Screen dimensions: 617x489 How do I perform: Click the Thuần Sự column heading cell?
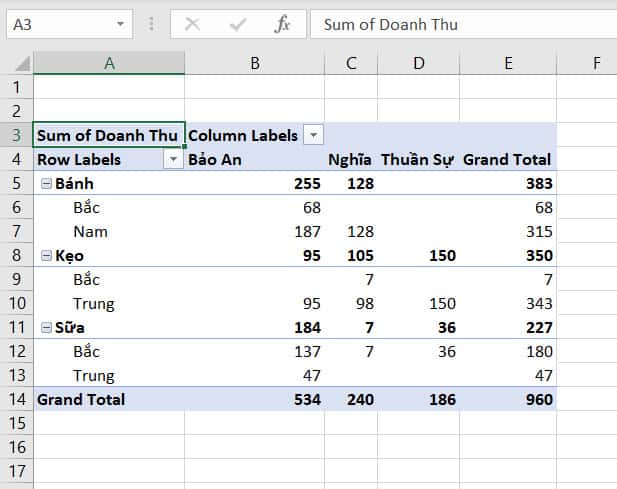418,159
